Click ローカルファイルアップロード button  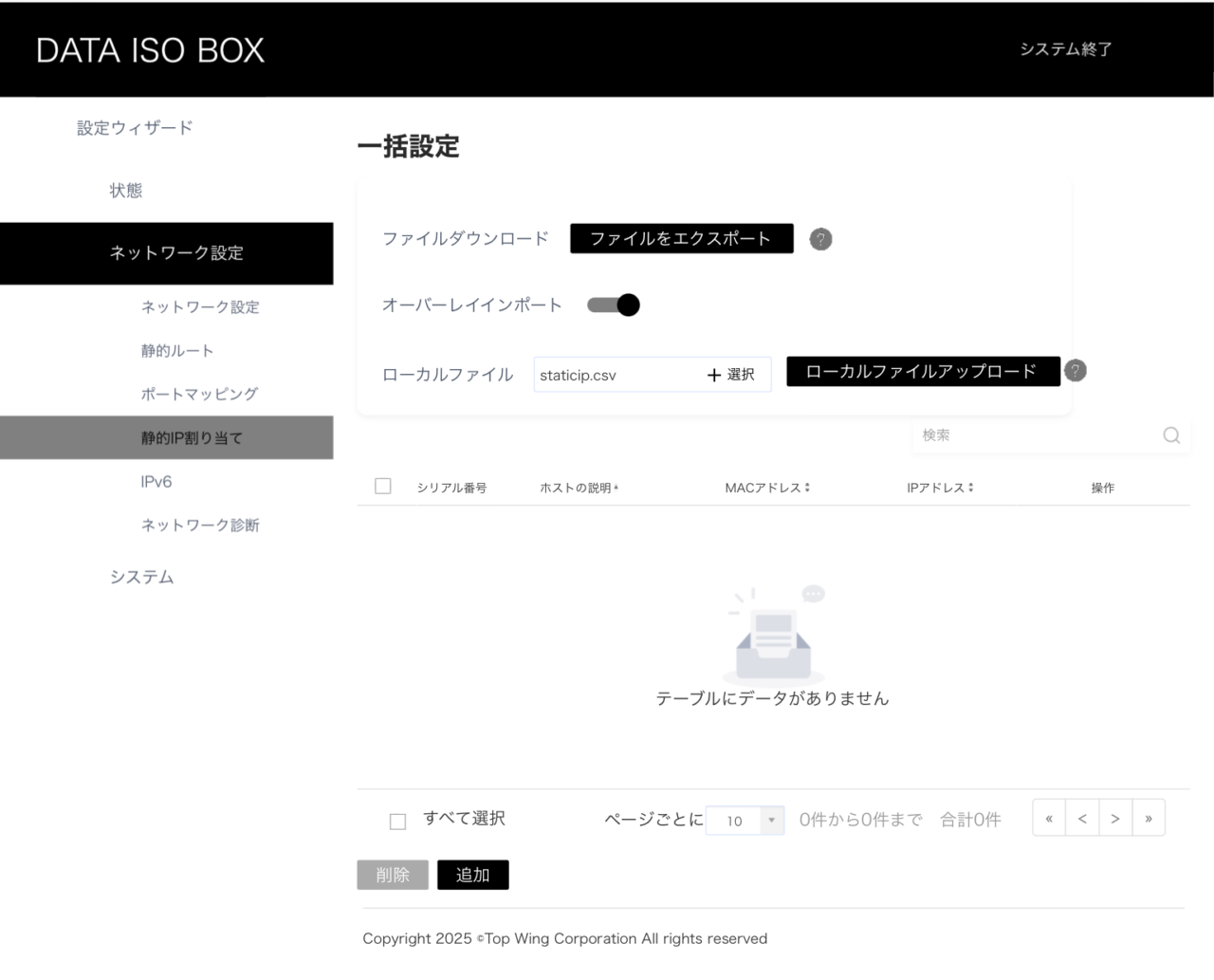pyautogui.click(x=923, y=371)
